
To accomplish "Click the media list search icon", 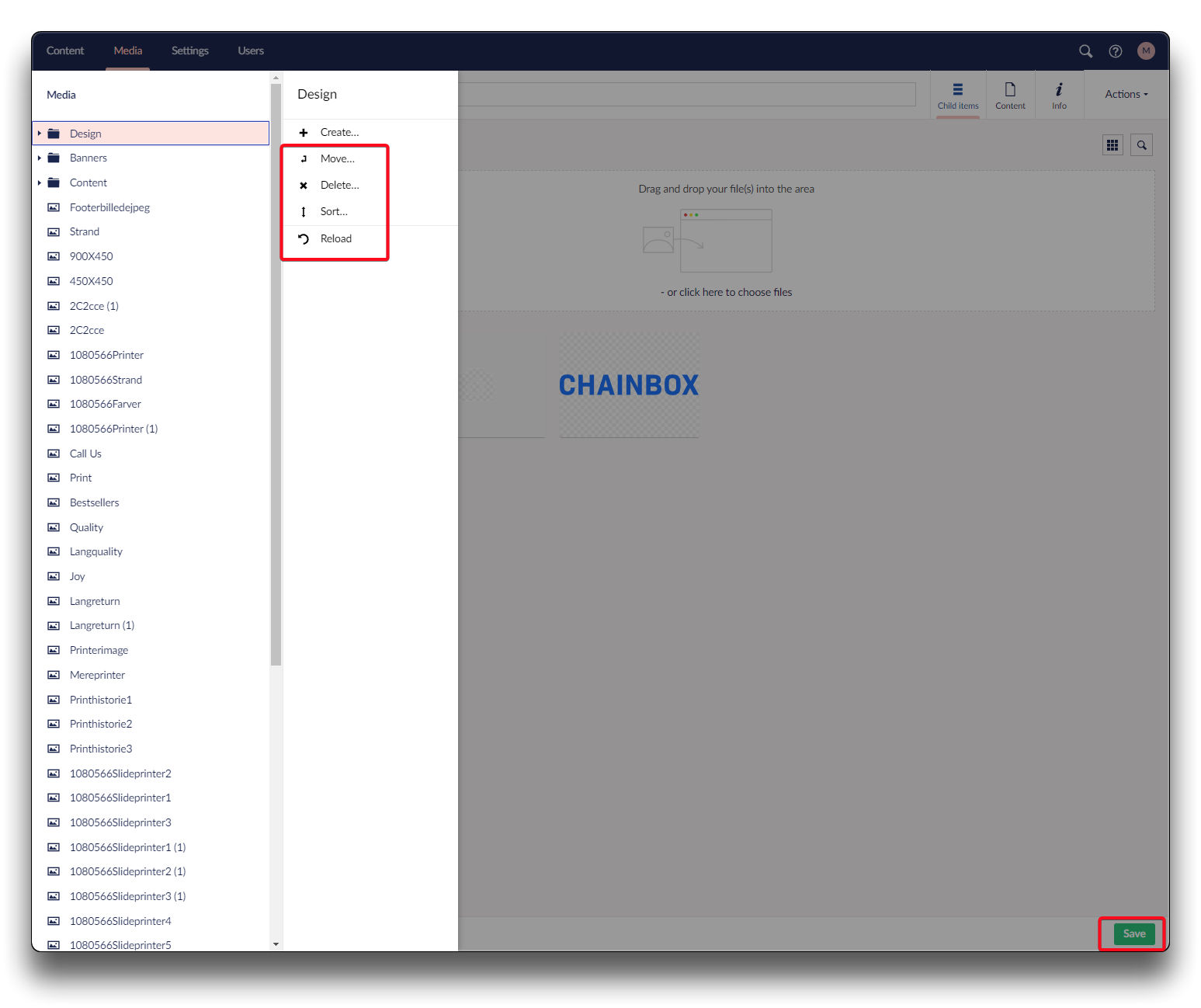I will [1141, 145].
